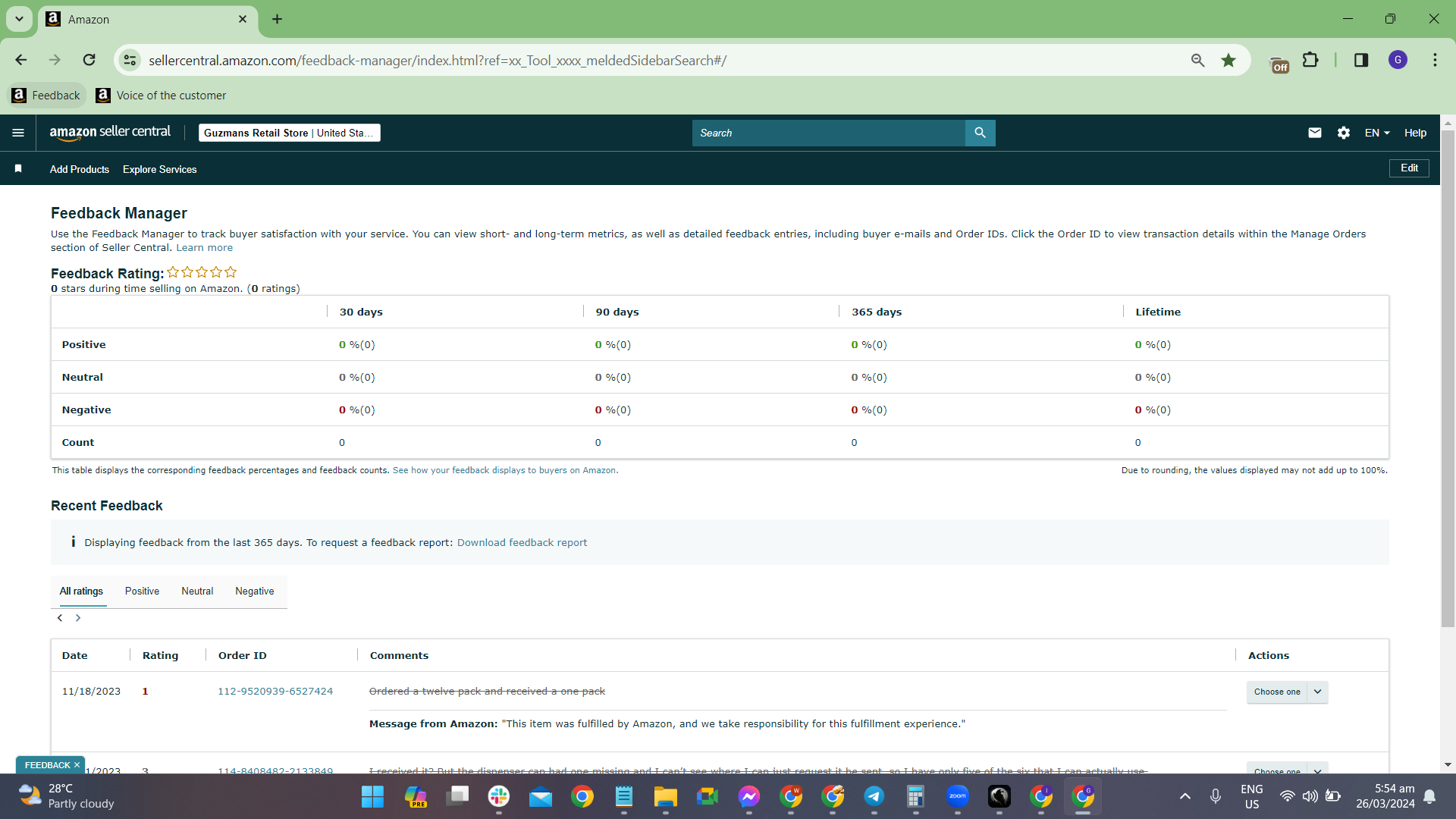
Task: Open the tab search dropdown arrow
Action: coord(19,19)
